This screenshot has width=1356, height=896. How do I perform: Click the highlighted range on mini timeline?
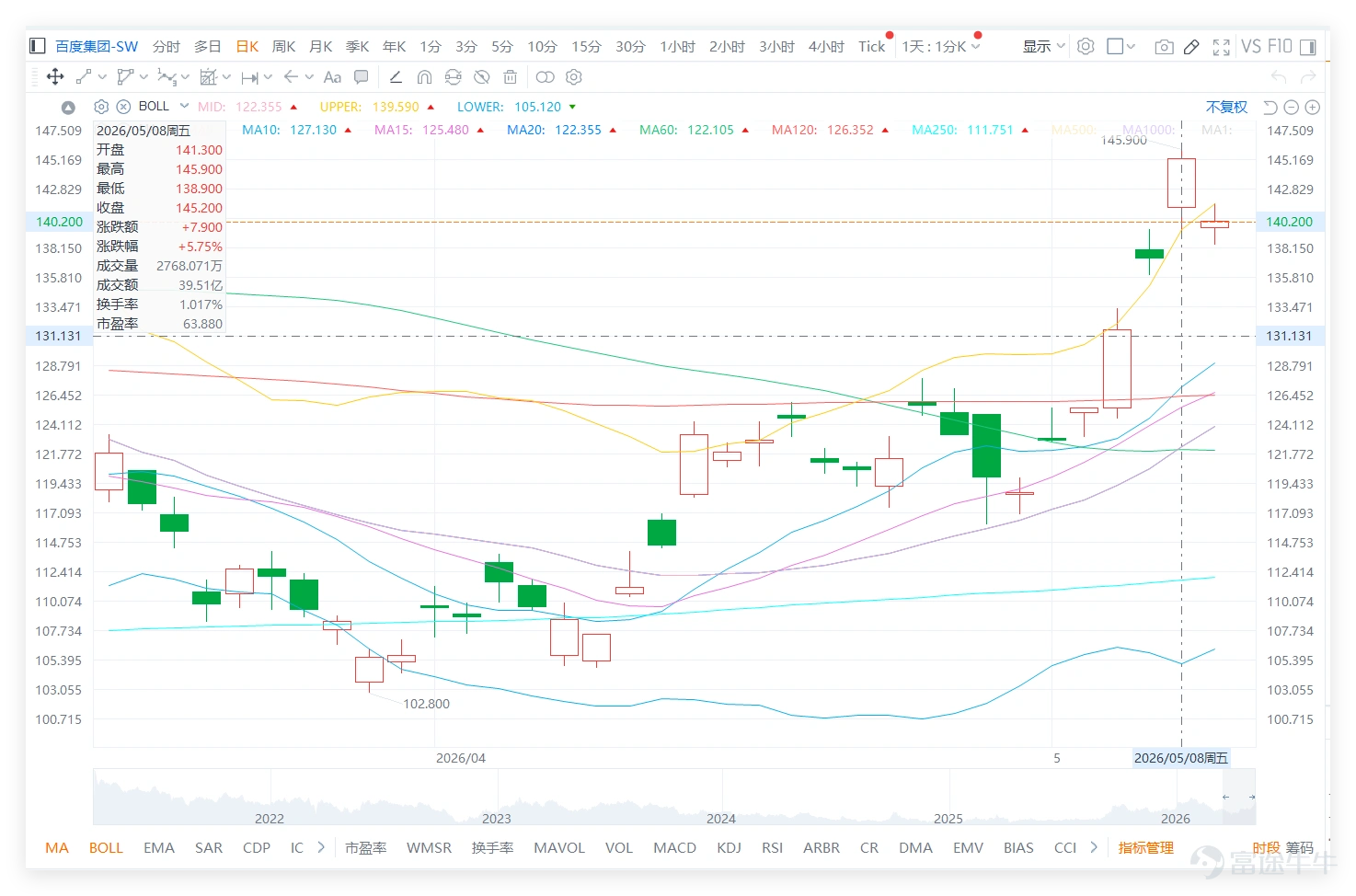(1238, 797)
